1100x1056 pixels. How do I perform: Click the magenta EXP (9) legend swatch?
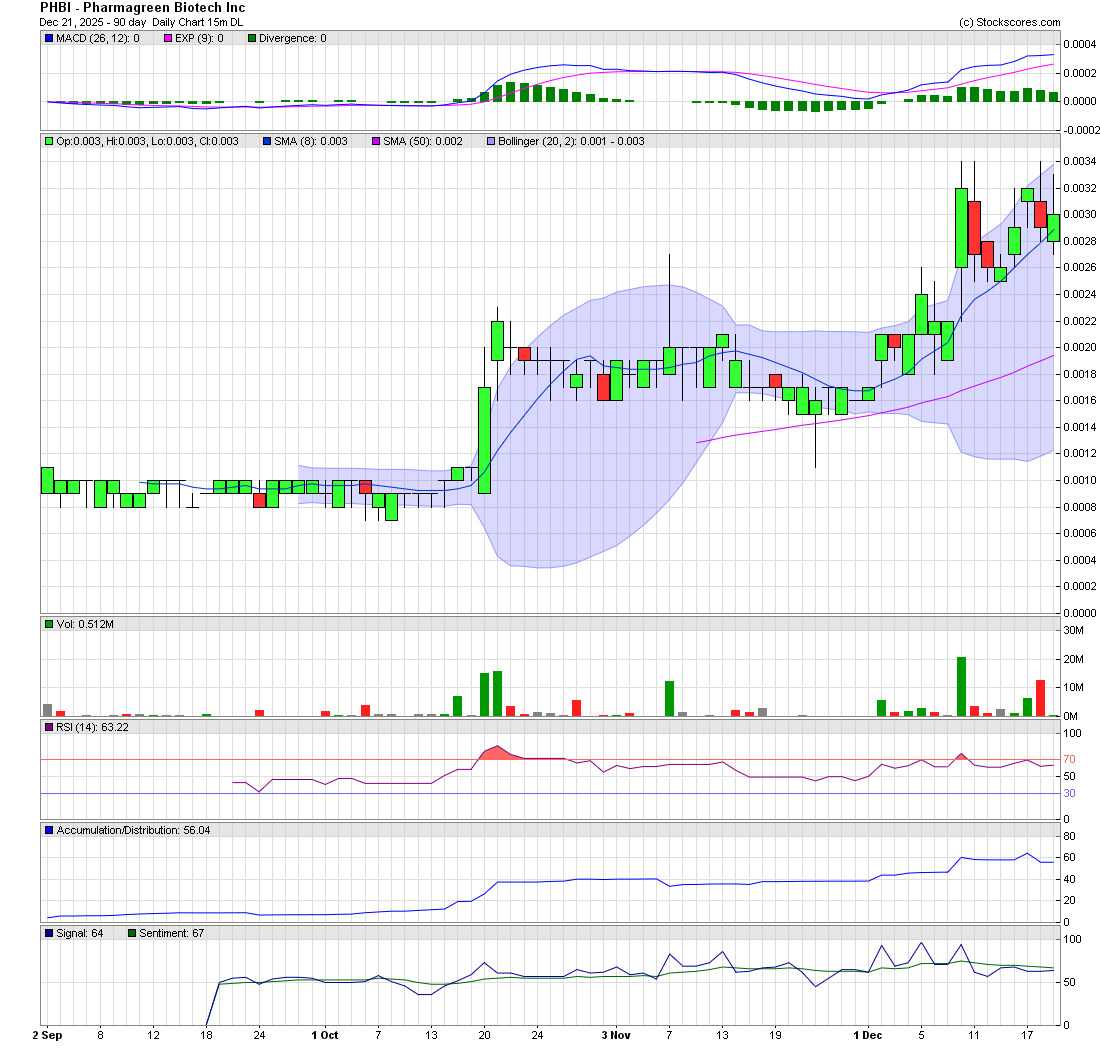tap(168, 39)
